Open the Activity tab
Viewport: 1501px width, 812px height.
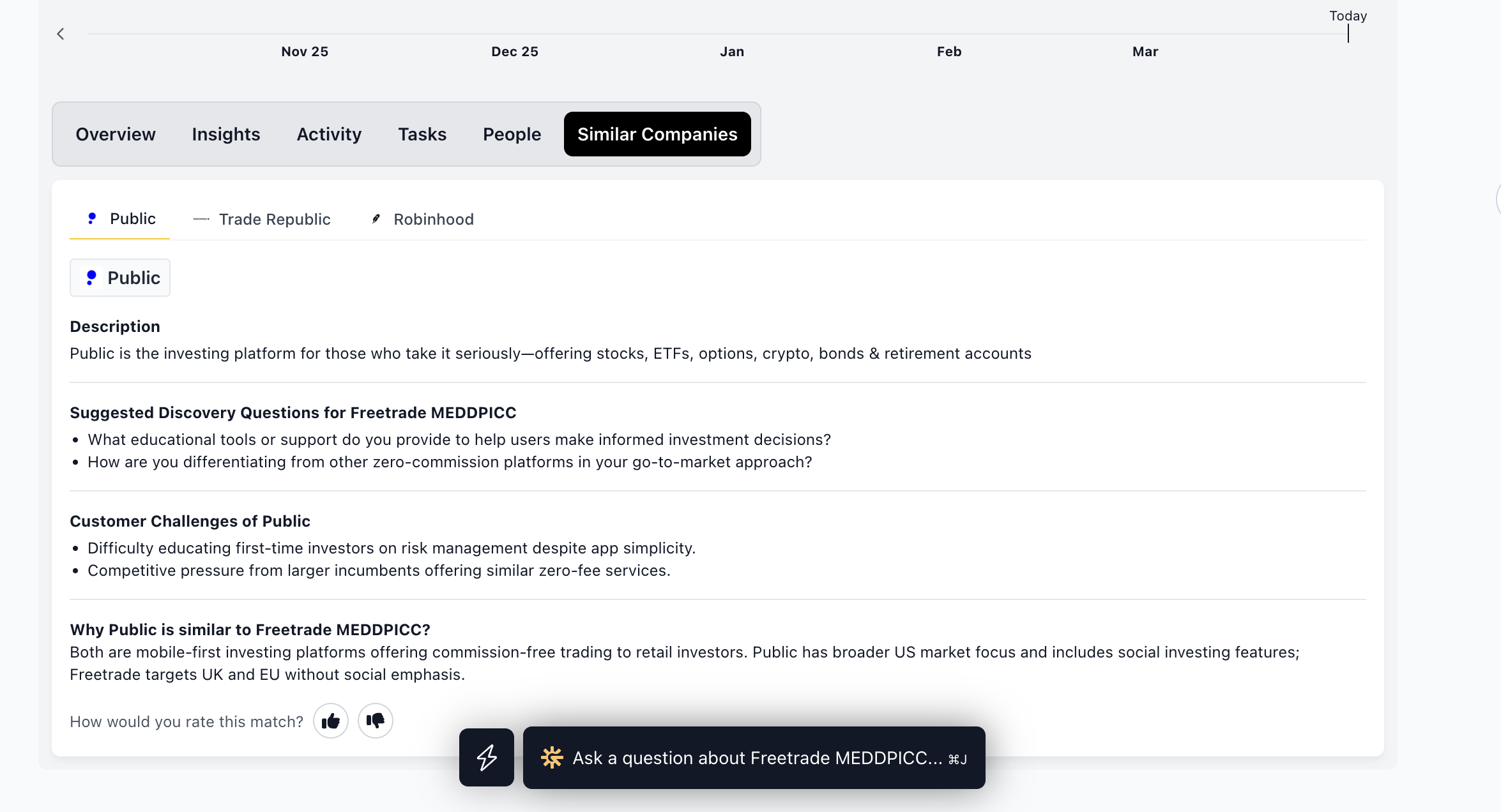tap(330, 134)
